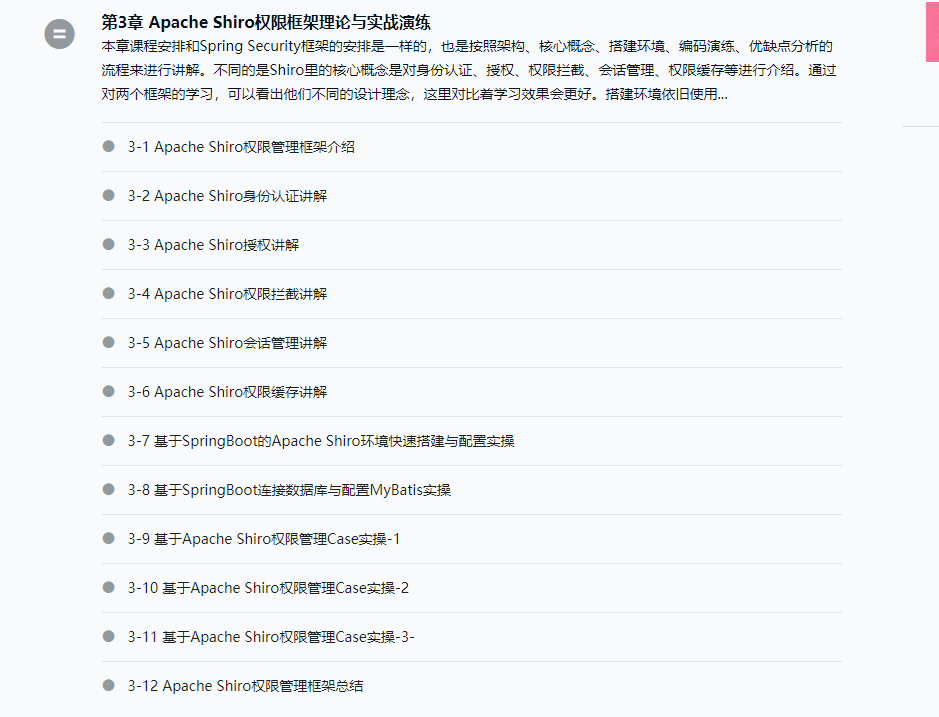Click the chapter 3 list icon
The height and width of the screenshot is (717, 939).
click(x=59, y=34)
